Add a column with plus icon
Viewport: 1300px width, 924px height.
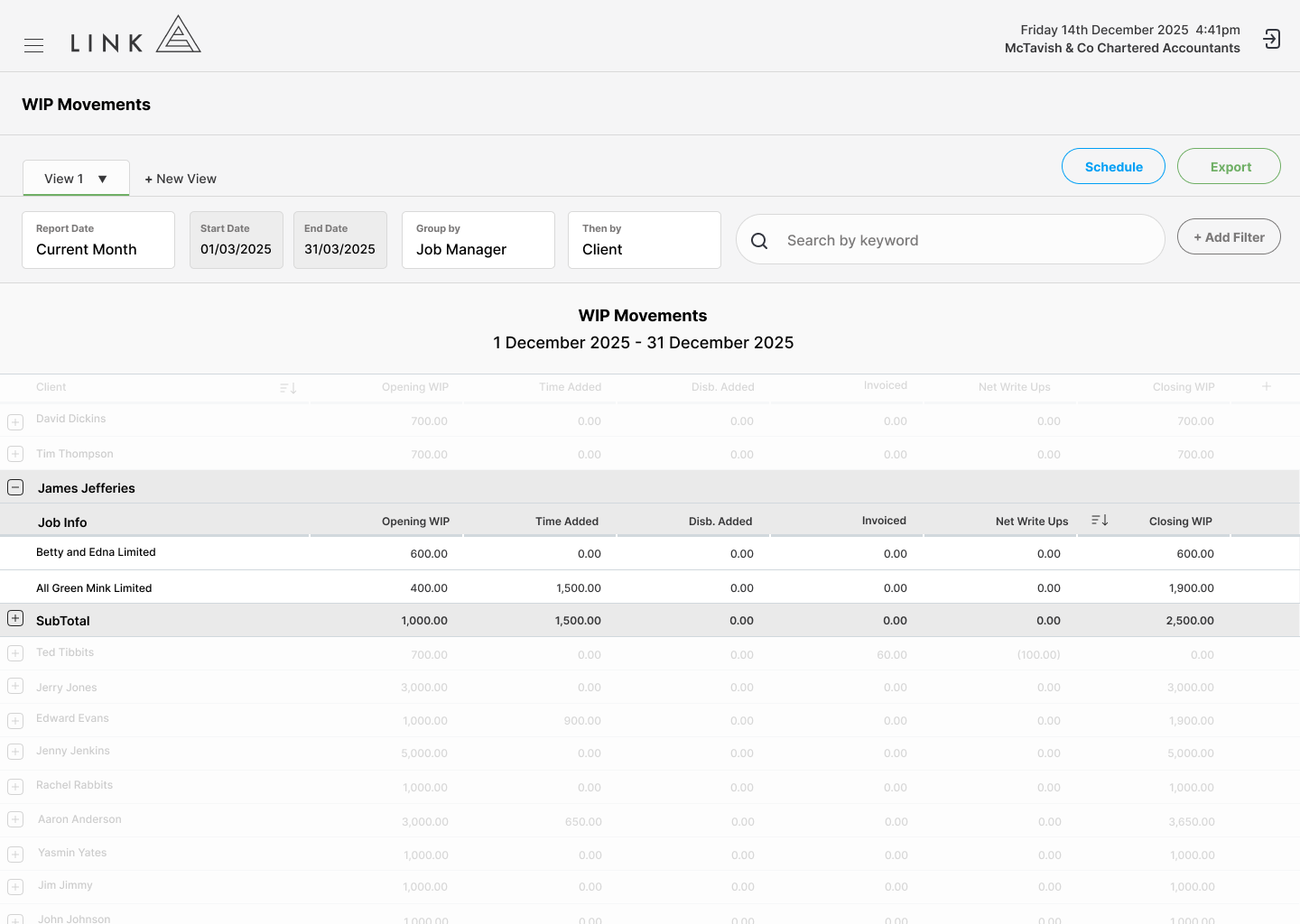[x=1267, y=386]
